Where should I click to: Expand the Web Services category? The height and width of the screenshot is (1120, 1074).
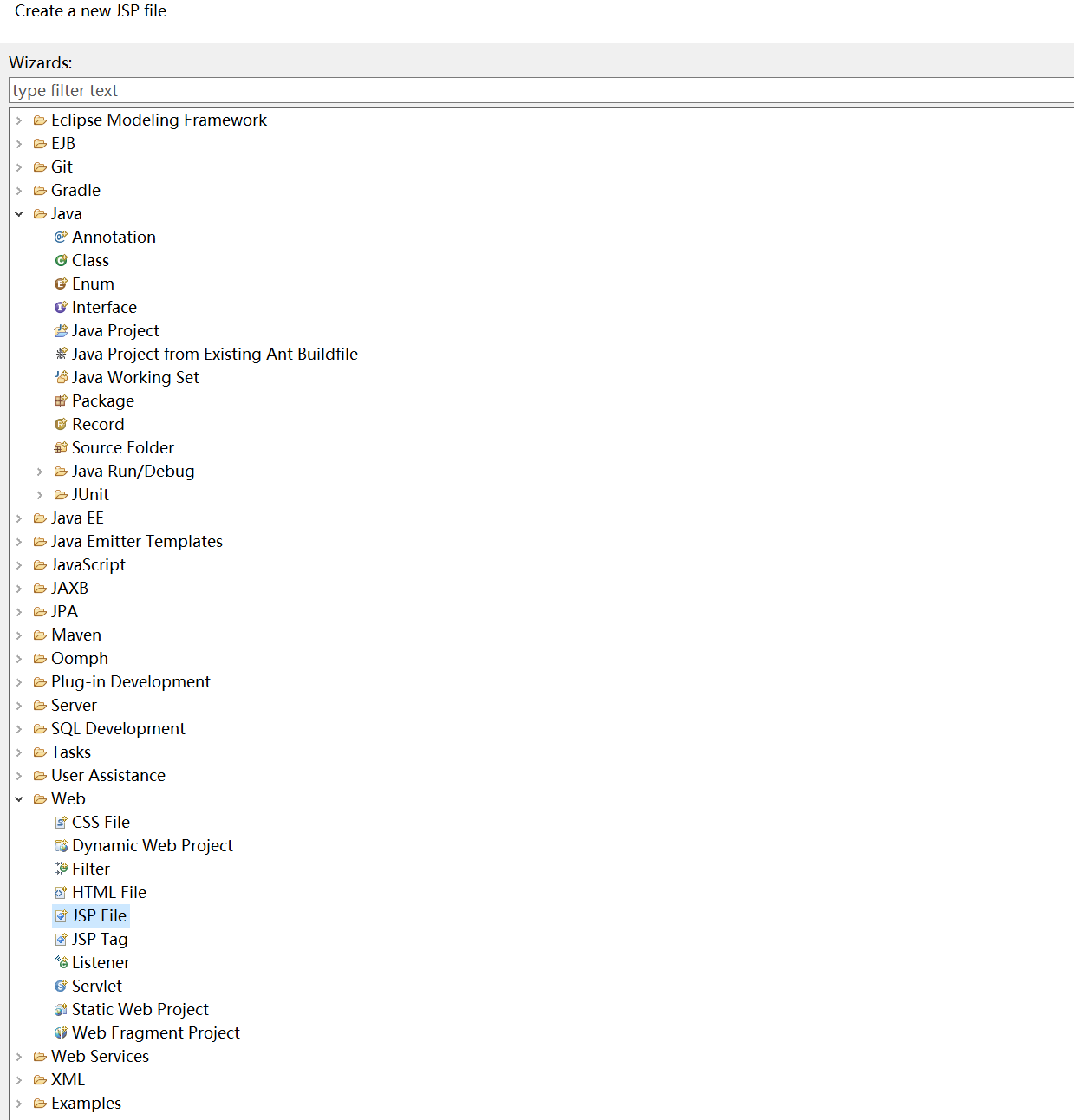19,1057
